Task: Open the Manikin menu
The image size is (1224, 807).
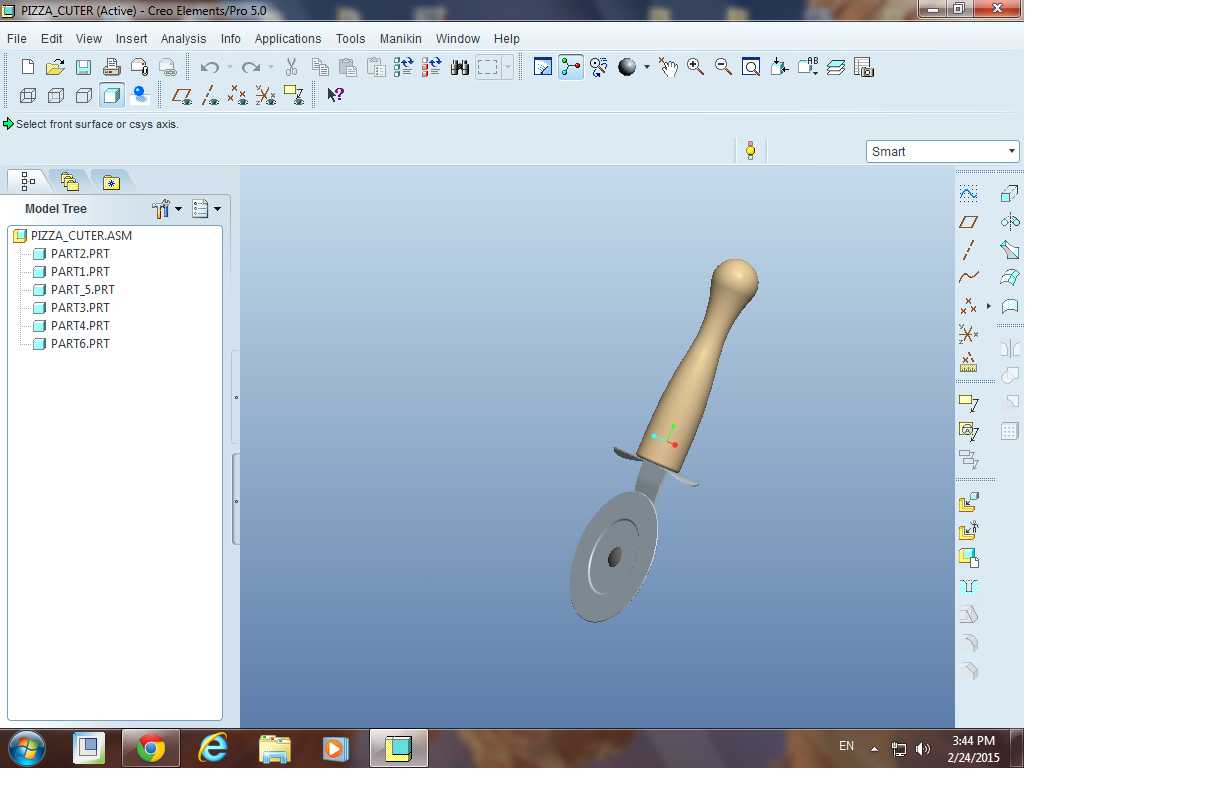Action: coord(400,38)
